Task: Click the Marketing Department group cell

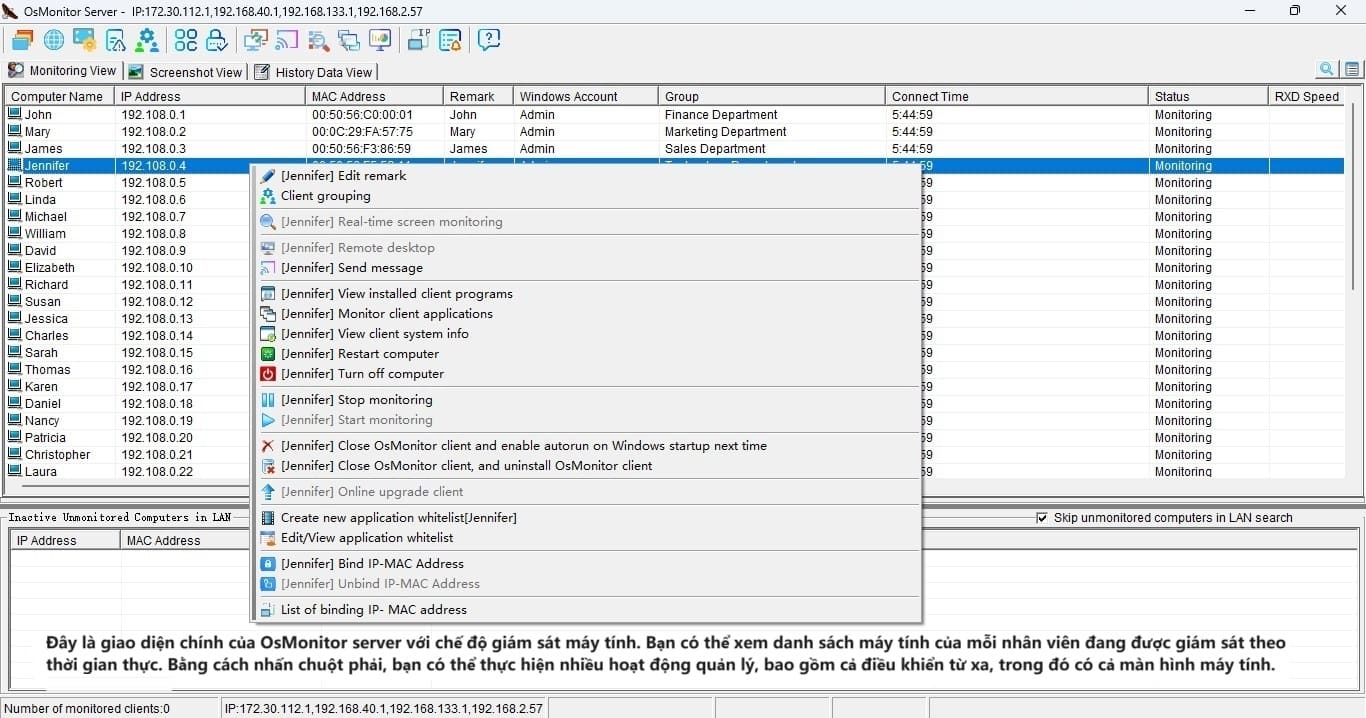Action: [x=725, y=131]
